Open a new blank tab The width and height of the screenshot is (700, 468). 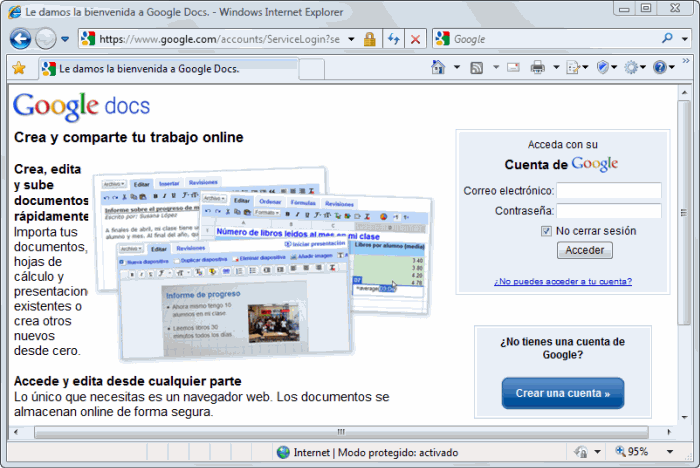[x=314, y=68]
